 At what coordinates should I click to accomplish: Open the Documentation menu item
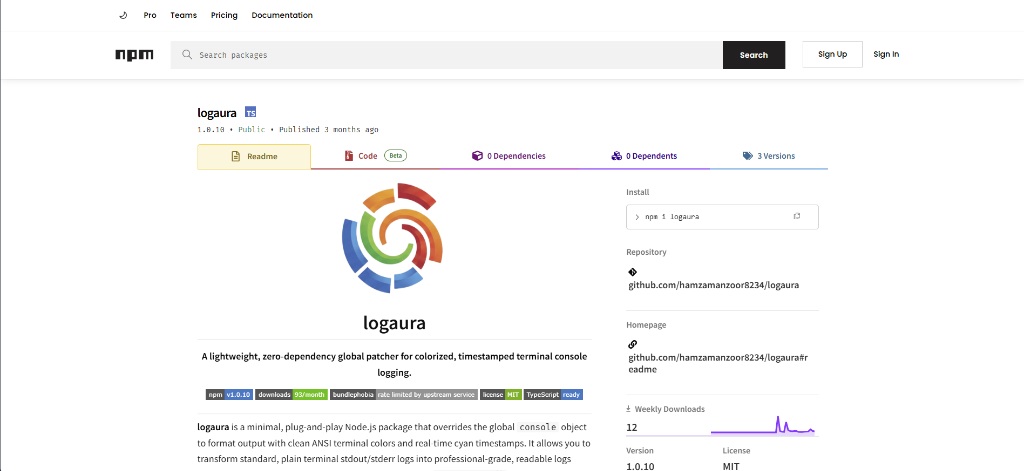282,15
